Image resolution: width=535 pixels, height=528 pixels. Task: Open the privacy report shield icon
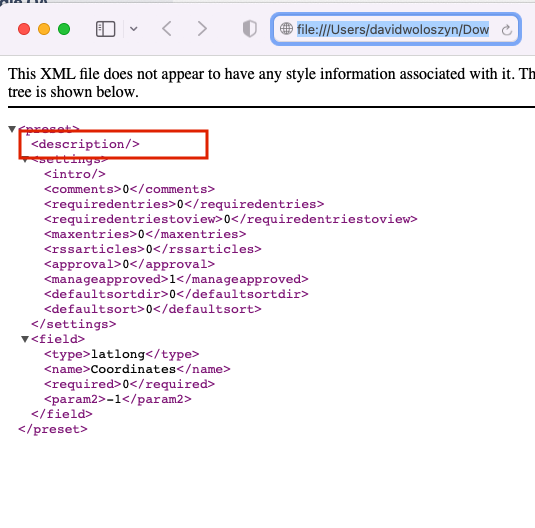(249, 29)
